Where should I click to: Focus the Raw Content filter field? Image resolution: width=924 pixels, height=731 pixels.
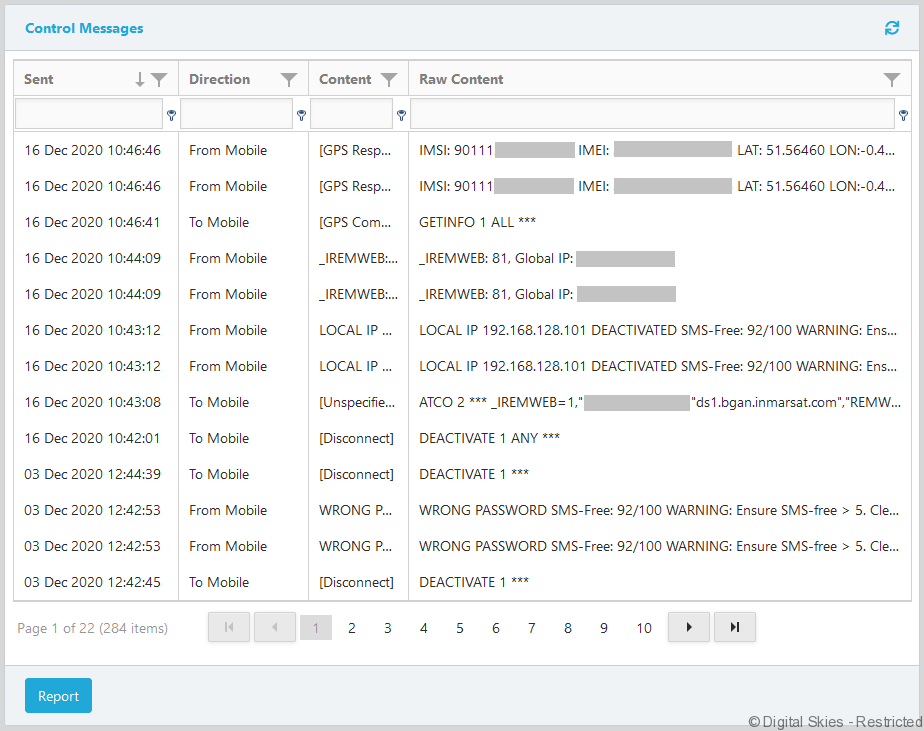[x=652, y=114]
